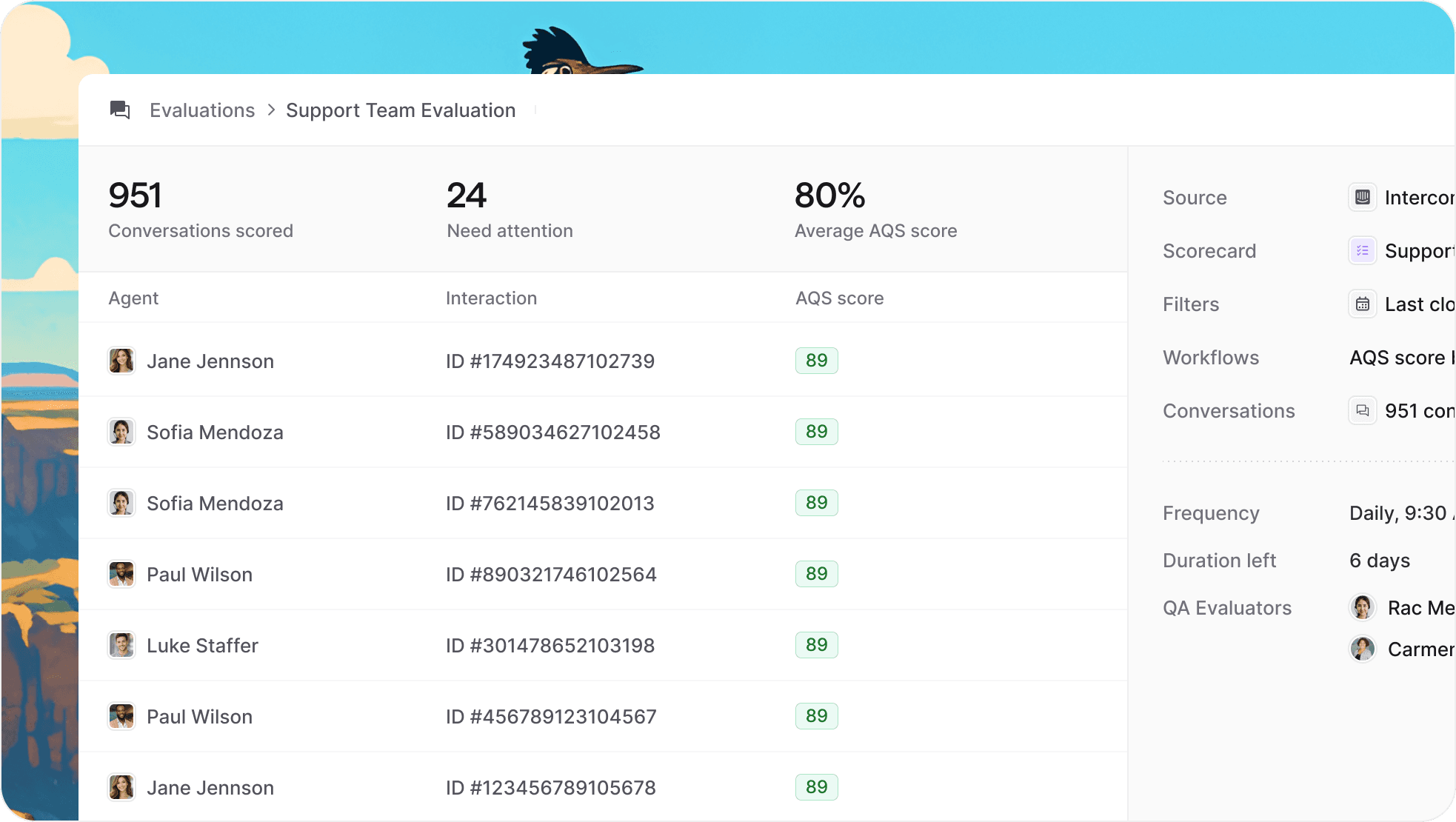Screen dimensions: 1456x822
Task: Sort by AQS score column header
Action: pos(839,298)
